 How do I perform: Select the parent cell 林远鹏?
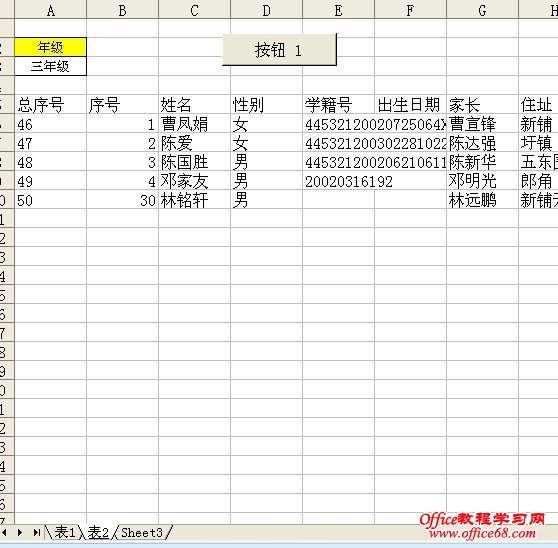482,200
